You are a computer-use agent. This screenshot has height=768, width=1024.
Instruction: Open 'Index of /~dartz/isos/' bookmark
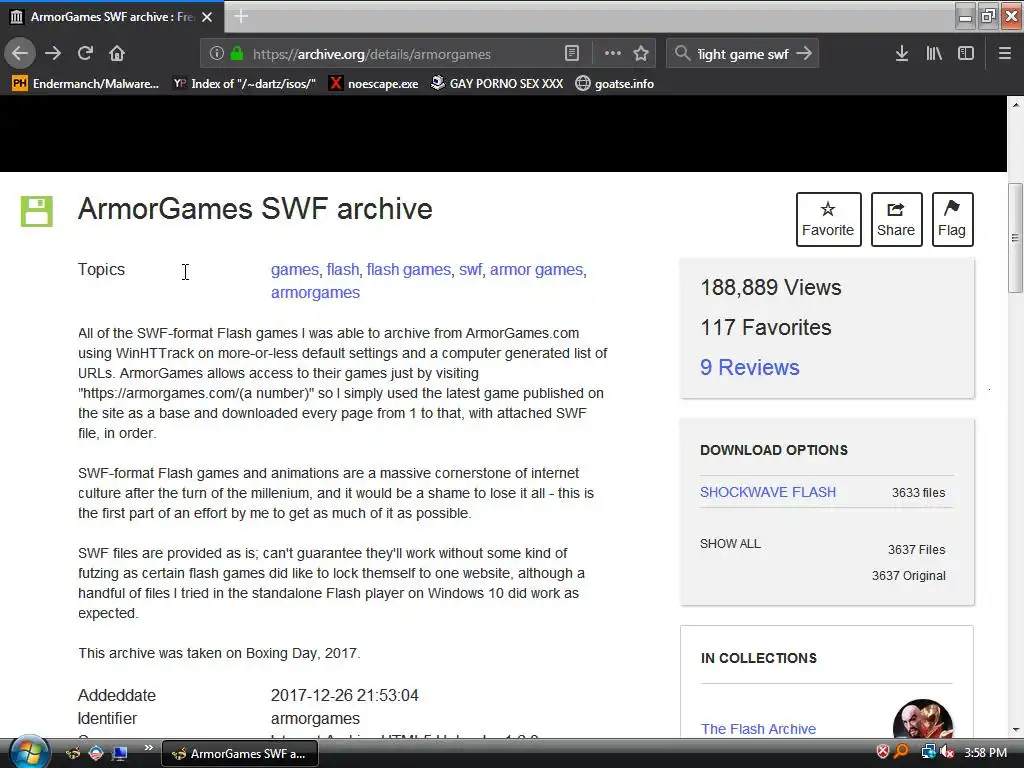point(244,84)
